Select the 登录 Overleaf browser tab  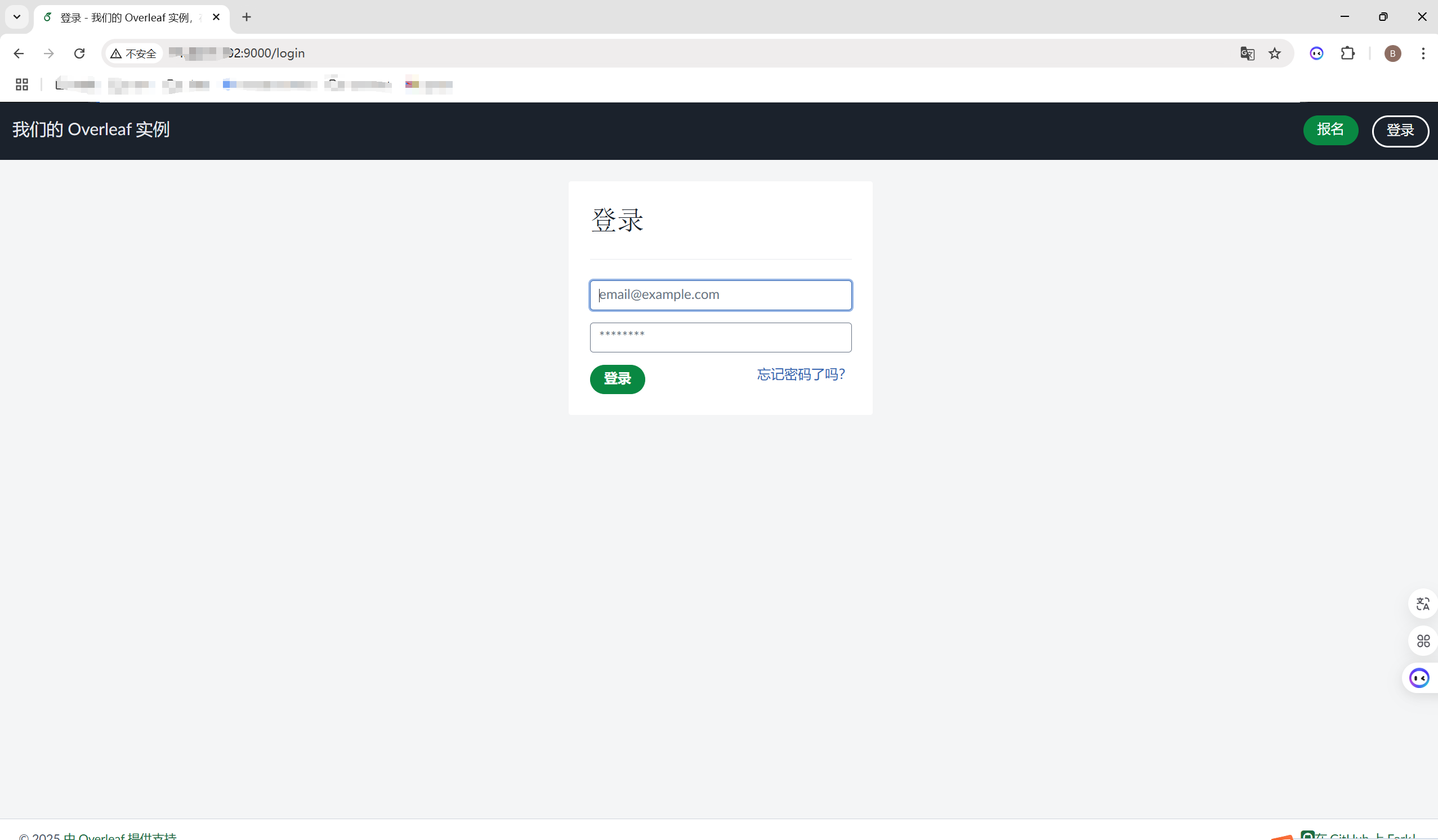(126, 17)
